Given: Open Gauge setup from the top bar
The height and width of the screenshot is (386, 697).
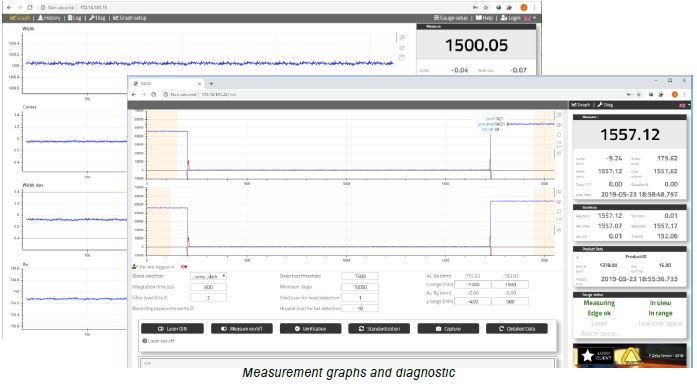Looking at the screenshot, I should tap(451, 18).
